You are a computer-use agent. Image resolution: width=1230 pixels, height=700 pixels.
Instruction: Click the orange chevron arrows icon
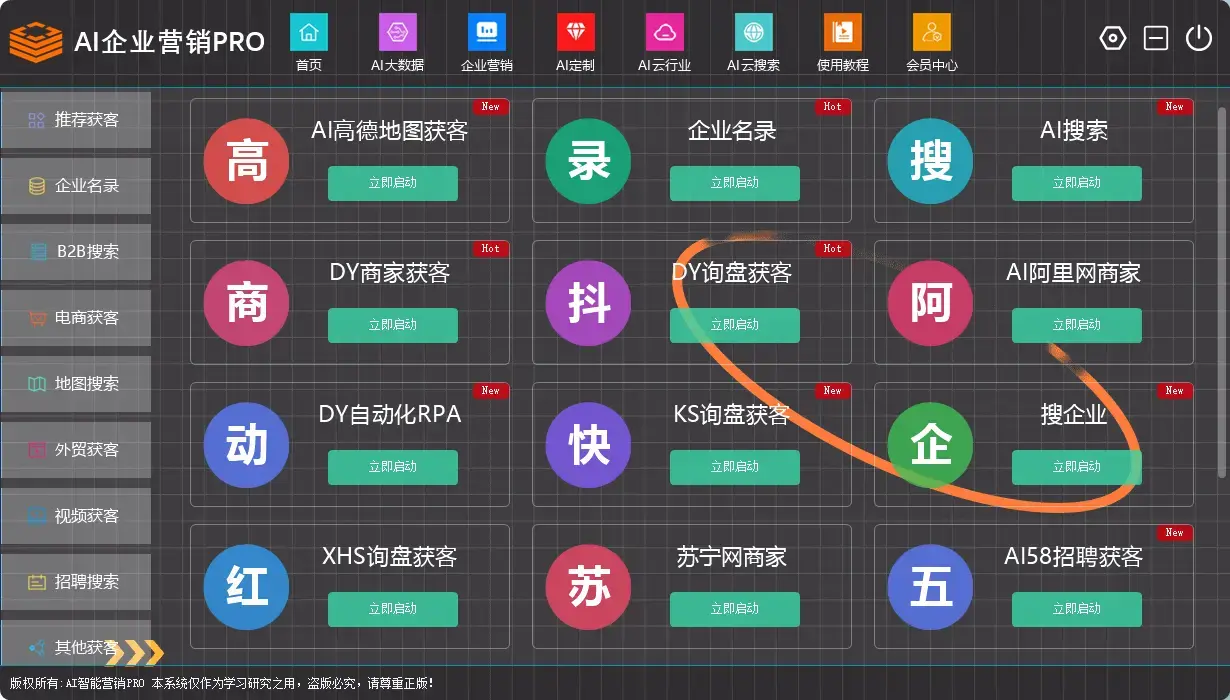pos(134,653)
